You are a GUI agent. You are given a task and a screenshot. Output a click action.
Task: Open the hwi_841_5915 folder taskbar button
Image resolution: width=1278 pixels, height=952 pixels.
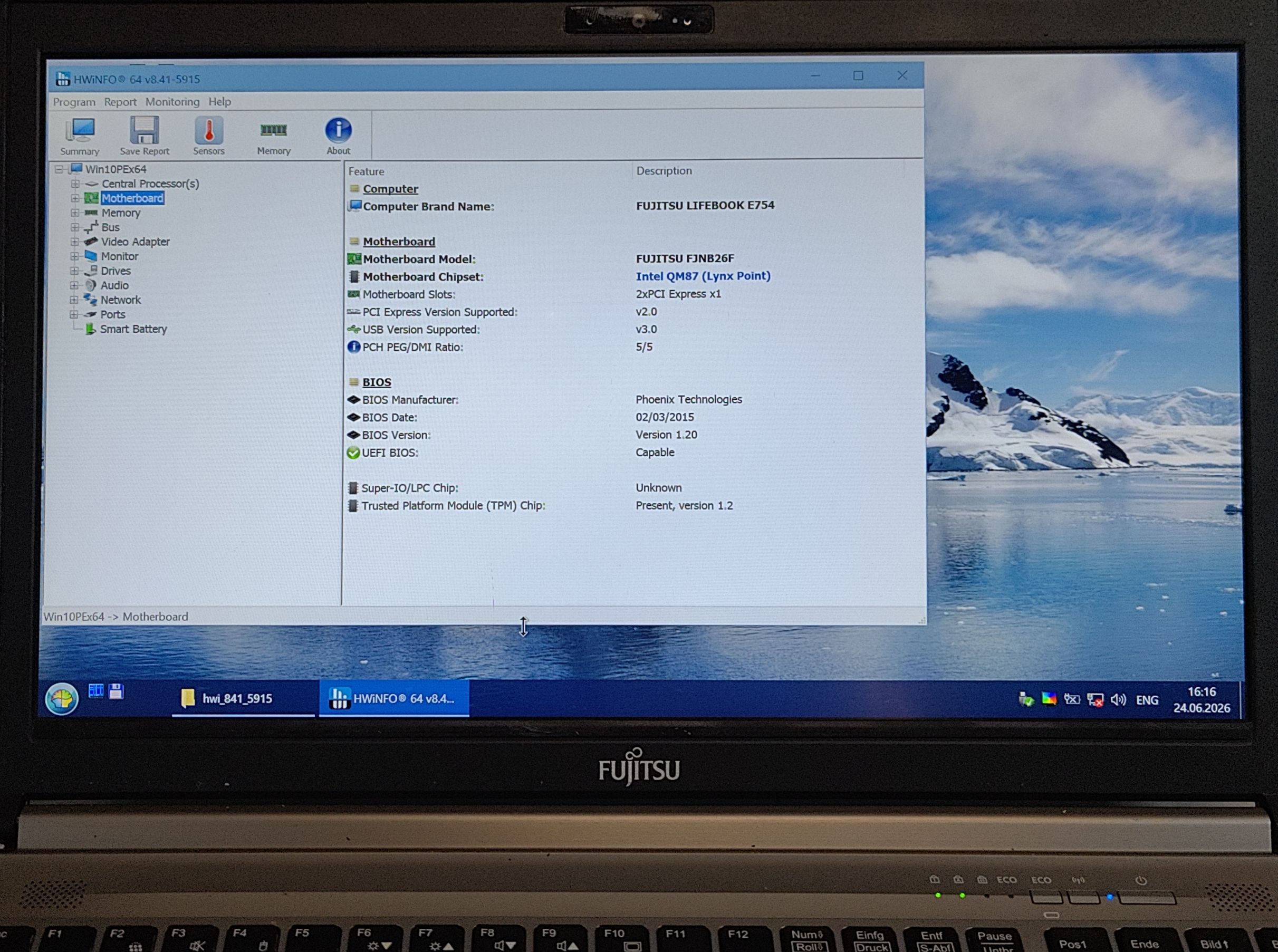click(243, 699)
